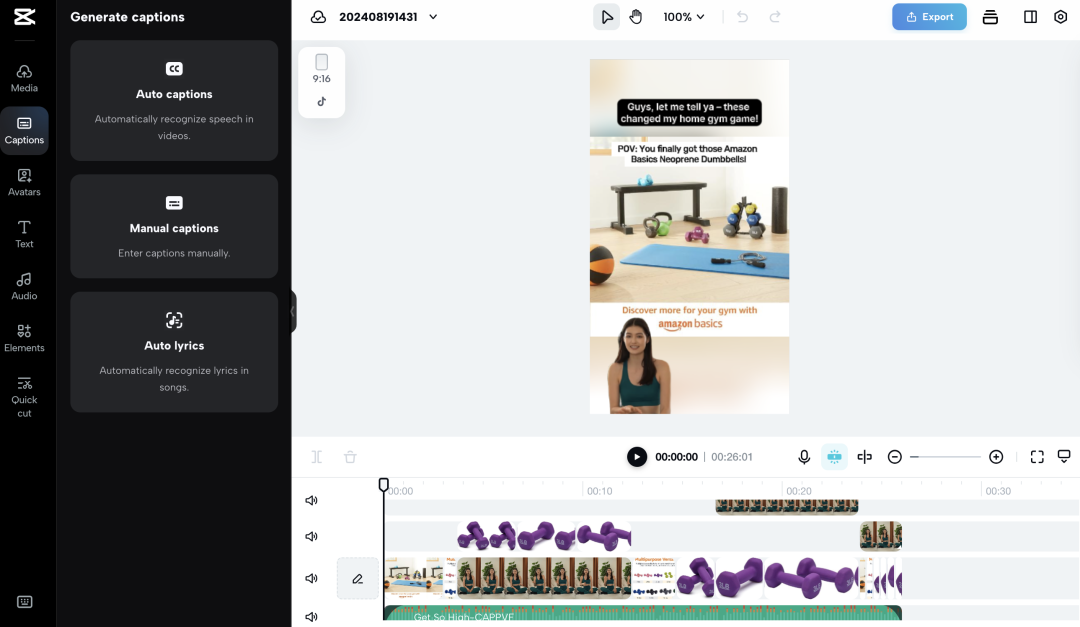Open the settings hexagon icon
This screenshot has width=1080, height=627.
click(x=1061, y=17)
